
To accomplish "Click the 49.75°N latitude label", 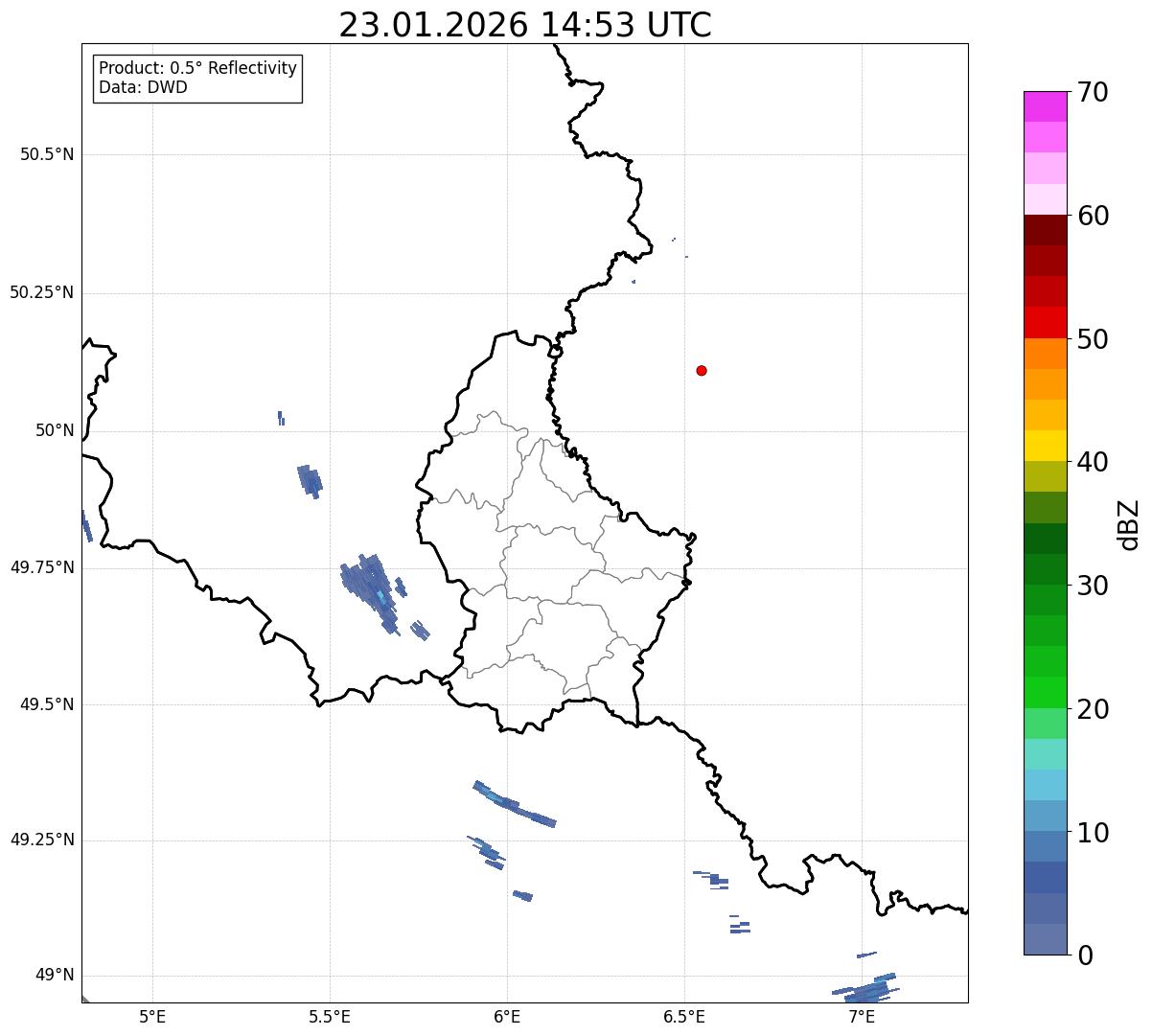I will tap(41, 567).
